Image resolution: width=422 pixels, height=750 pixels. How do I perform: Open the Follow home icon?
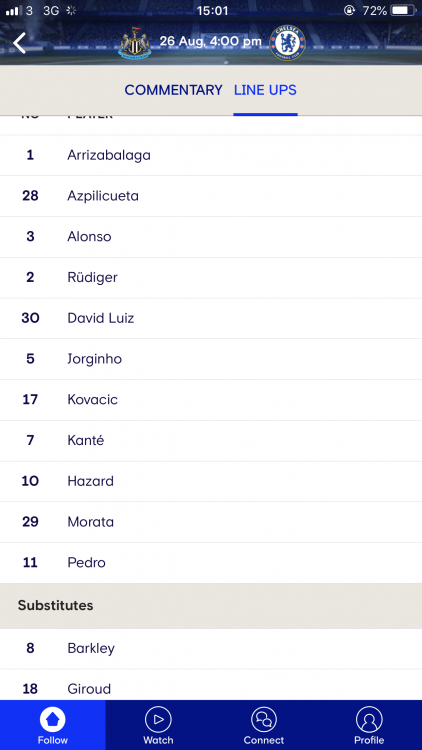(53, 719)
